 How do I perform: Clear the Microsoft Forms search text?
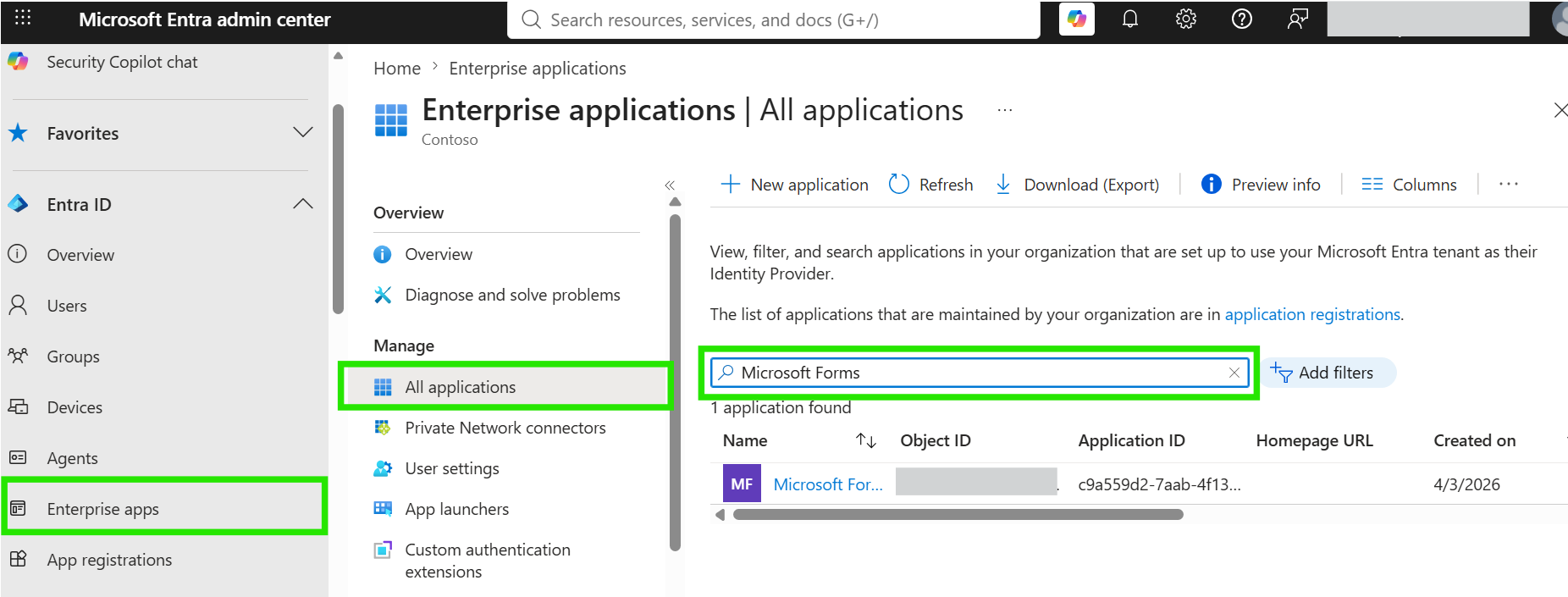click(x=1234, y=373)
